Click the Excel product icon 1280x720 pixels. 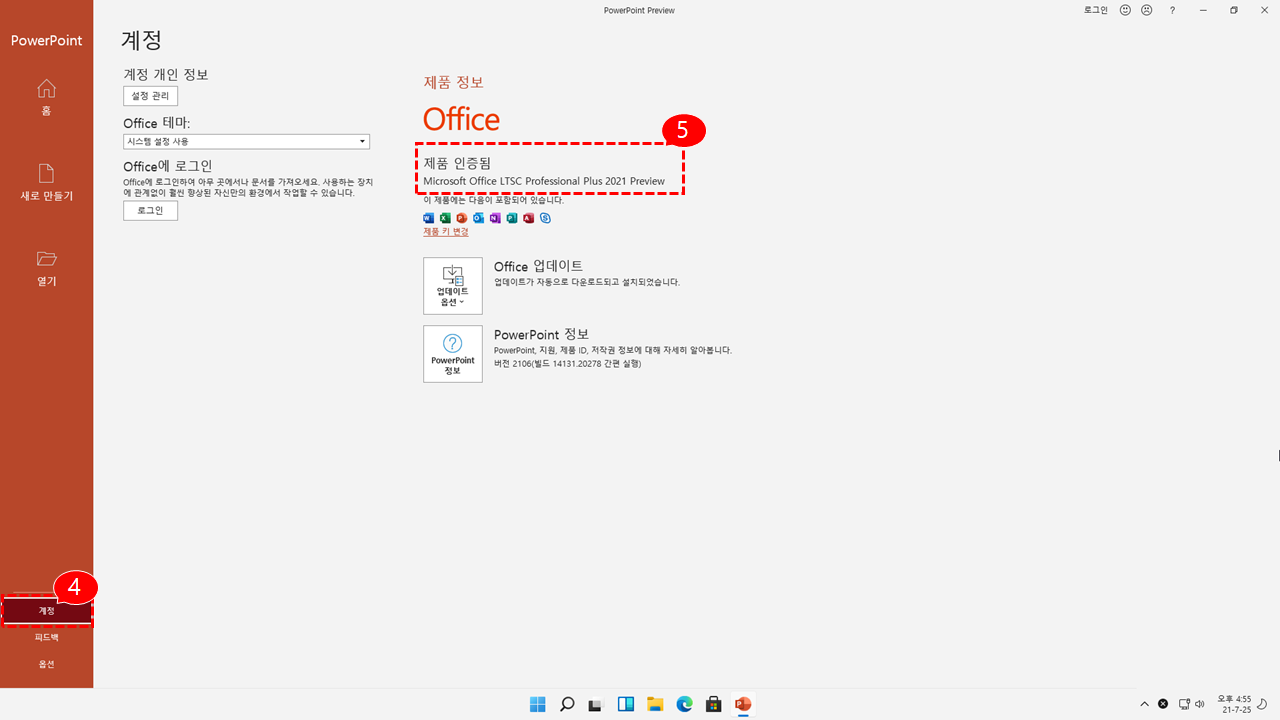[445, 218]
